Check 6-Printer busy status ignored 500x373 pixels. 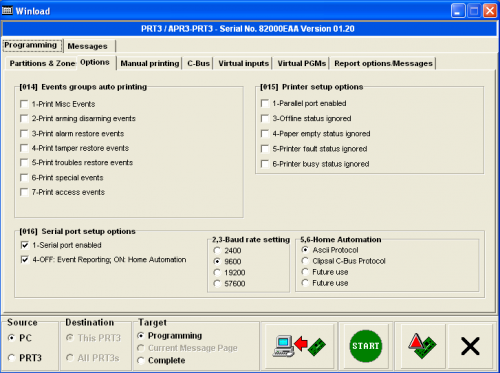pyautogui.click(x=265, y=164)
